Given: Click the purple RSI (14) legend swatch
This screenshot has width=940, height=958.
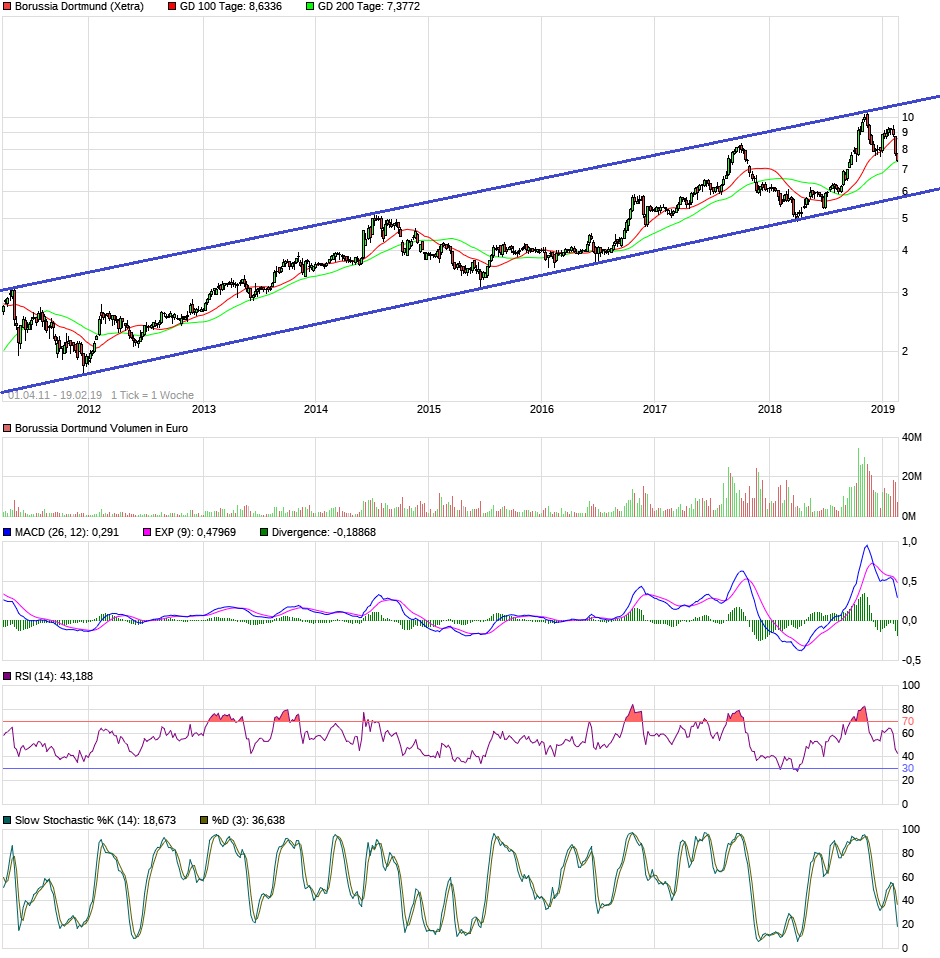Looking at the screenshot, I should tap(7, 676).
